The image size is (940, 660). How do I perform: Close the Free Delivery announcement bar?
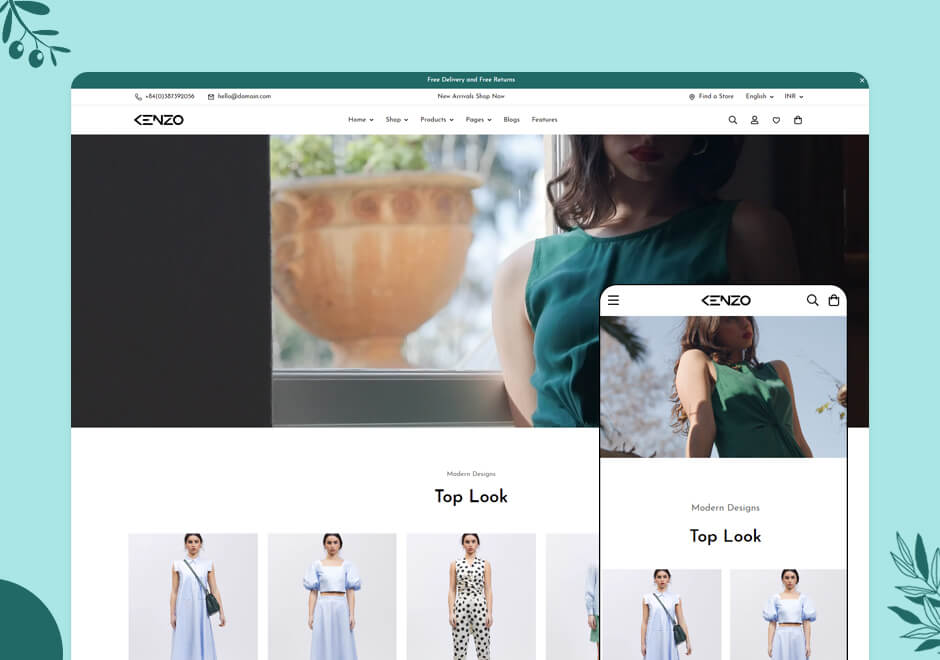861,80
